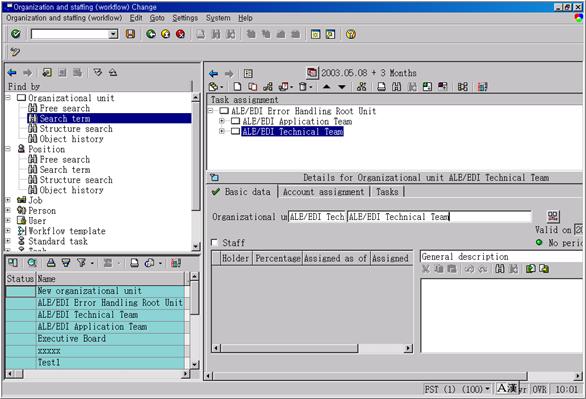Select Test1 row in hit list
This screenshot has height=399, width=586.
click(x=95, y=363)
